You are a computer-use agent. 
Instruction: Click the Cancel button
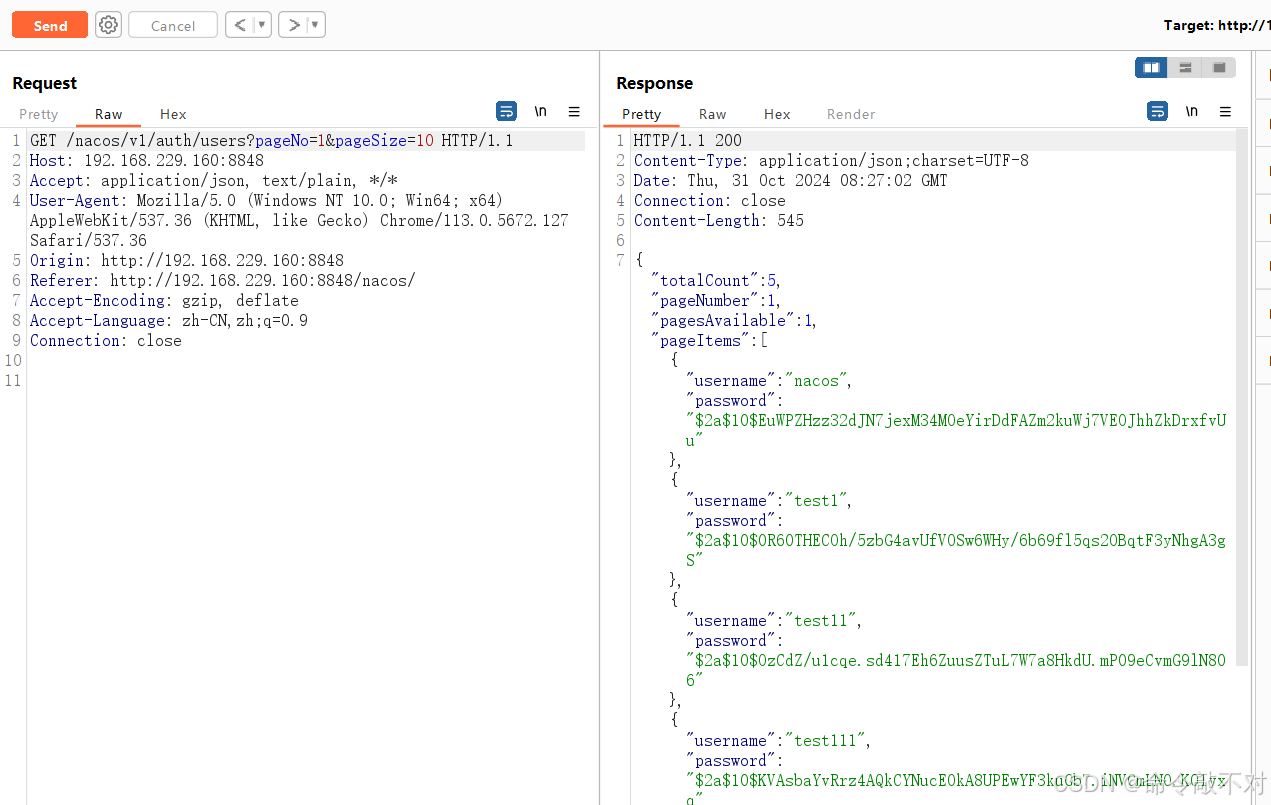[173, 25]
